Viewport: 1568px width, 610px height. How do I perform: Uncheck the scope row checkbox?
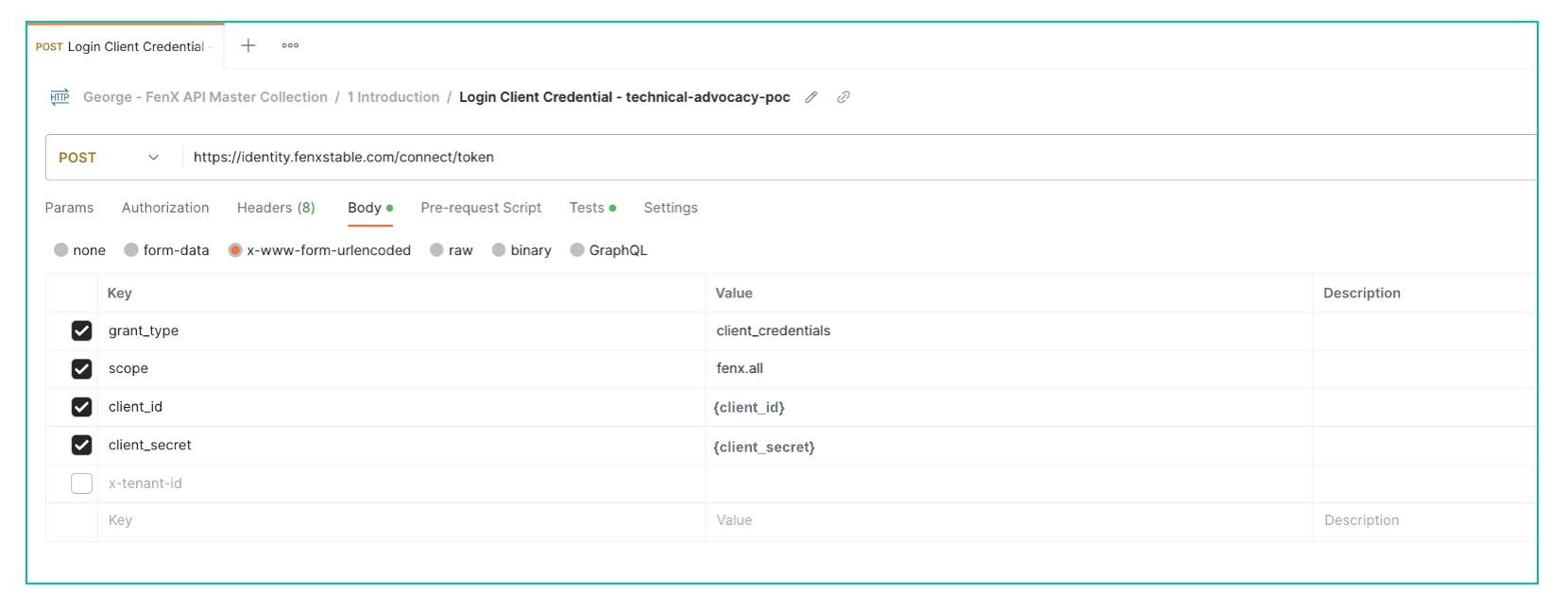coord(82,369)
